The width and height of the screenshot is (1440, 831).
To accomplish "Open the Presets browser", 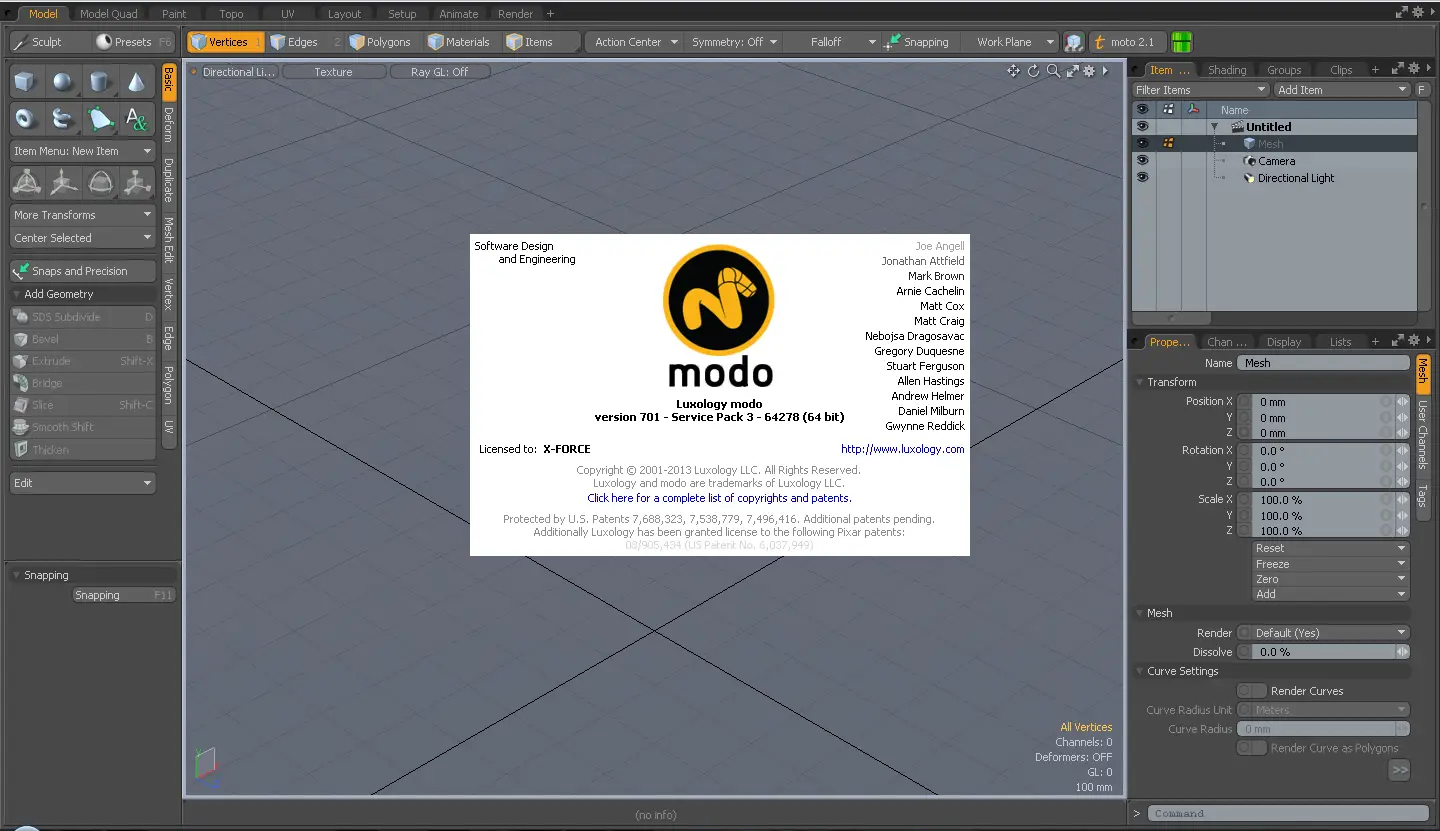I will [x=134, y=42].
